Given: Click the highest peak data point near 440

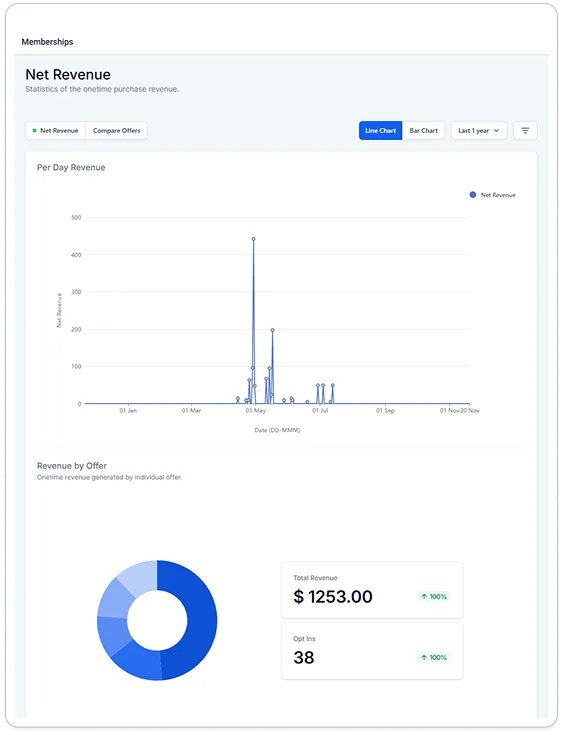Looking at the screenshot, I should [254, 239].
